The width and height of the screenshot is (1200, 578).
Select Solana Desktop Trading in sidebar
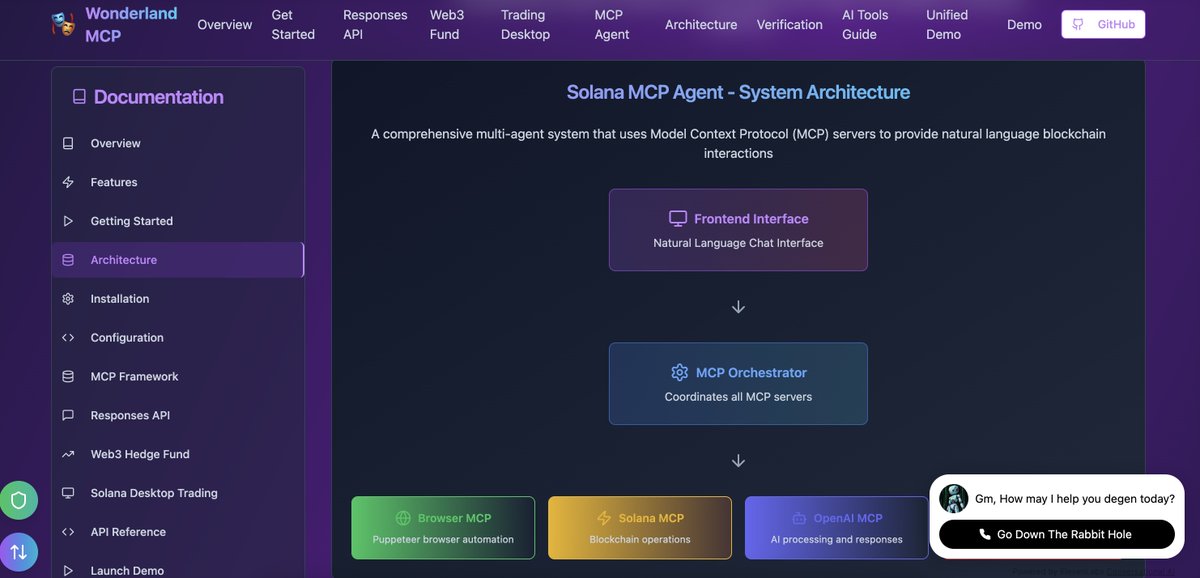coord(178,493)
